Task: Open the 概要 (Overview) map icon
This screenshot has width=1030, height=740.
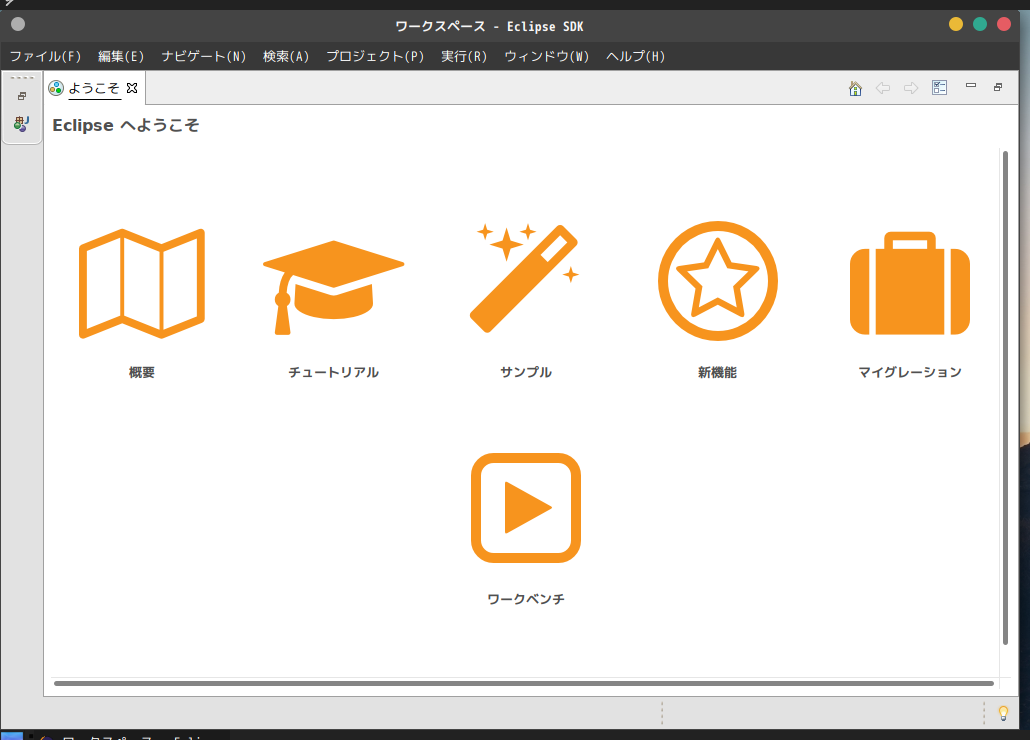Action: point(142,283)
